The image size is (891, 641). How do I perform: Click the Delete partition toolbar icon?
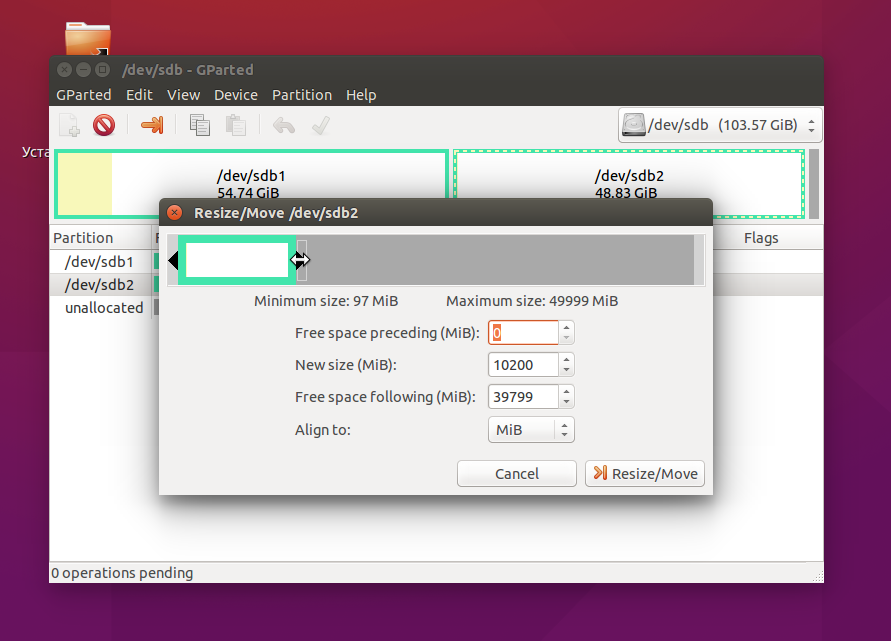[x=104, y=125]
